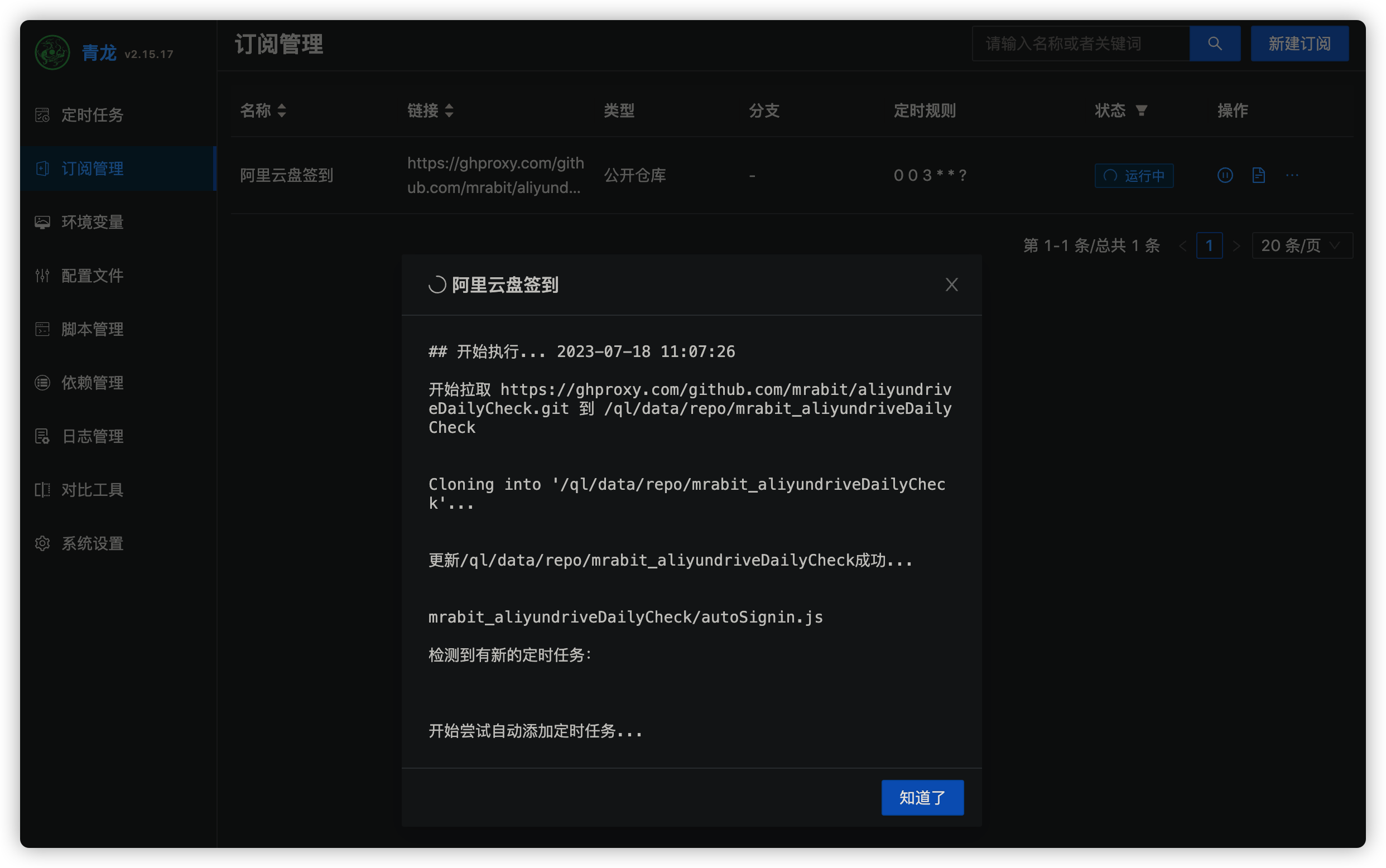Open the log file icon for 阿里云盘签到

point(1258,175)
